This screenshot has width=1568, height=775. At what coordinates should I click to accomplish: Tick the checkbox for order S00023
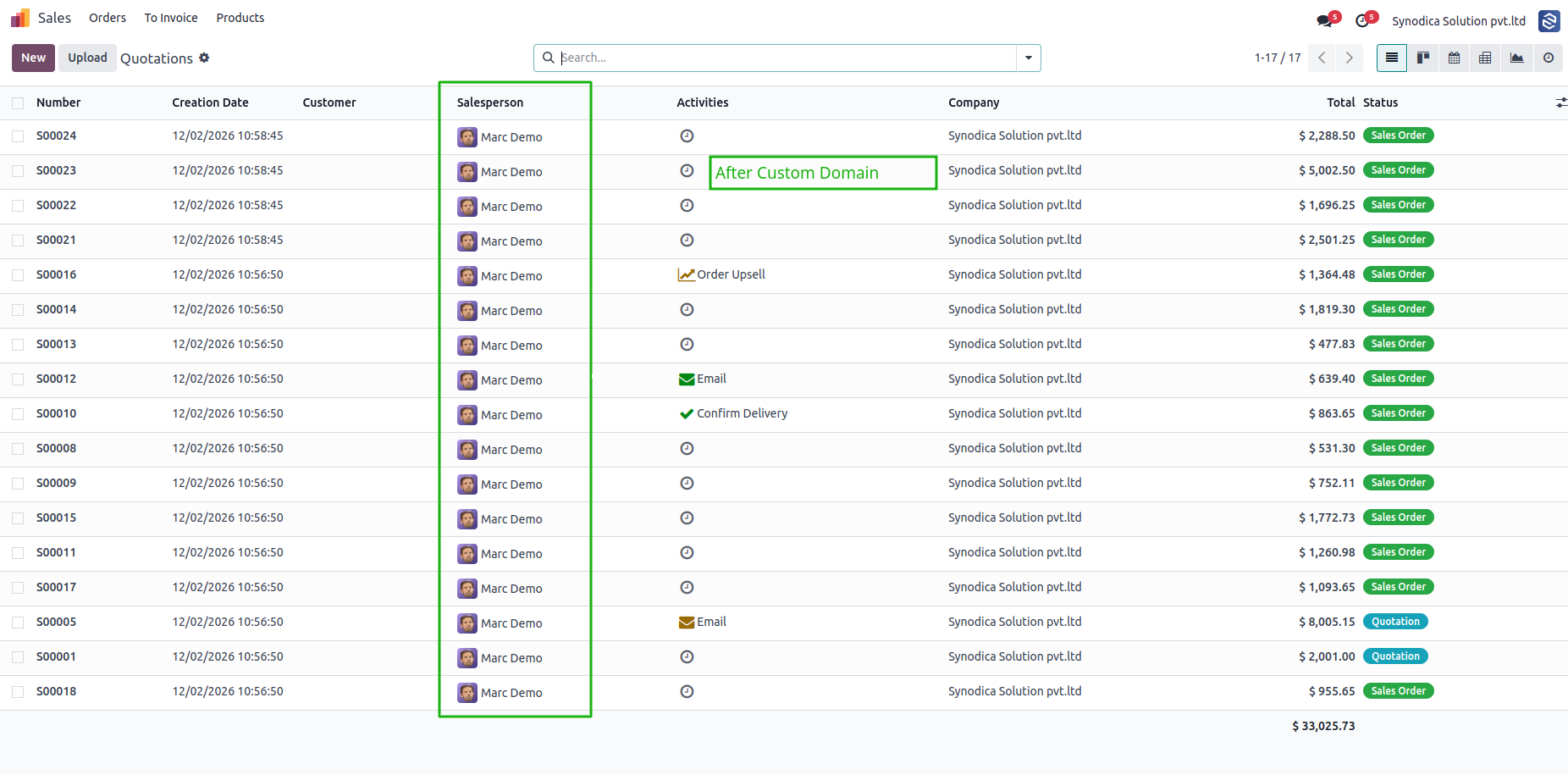click(x=18, y=170)
